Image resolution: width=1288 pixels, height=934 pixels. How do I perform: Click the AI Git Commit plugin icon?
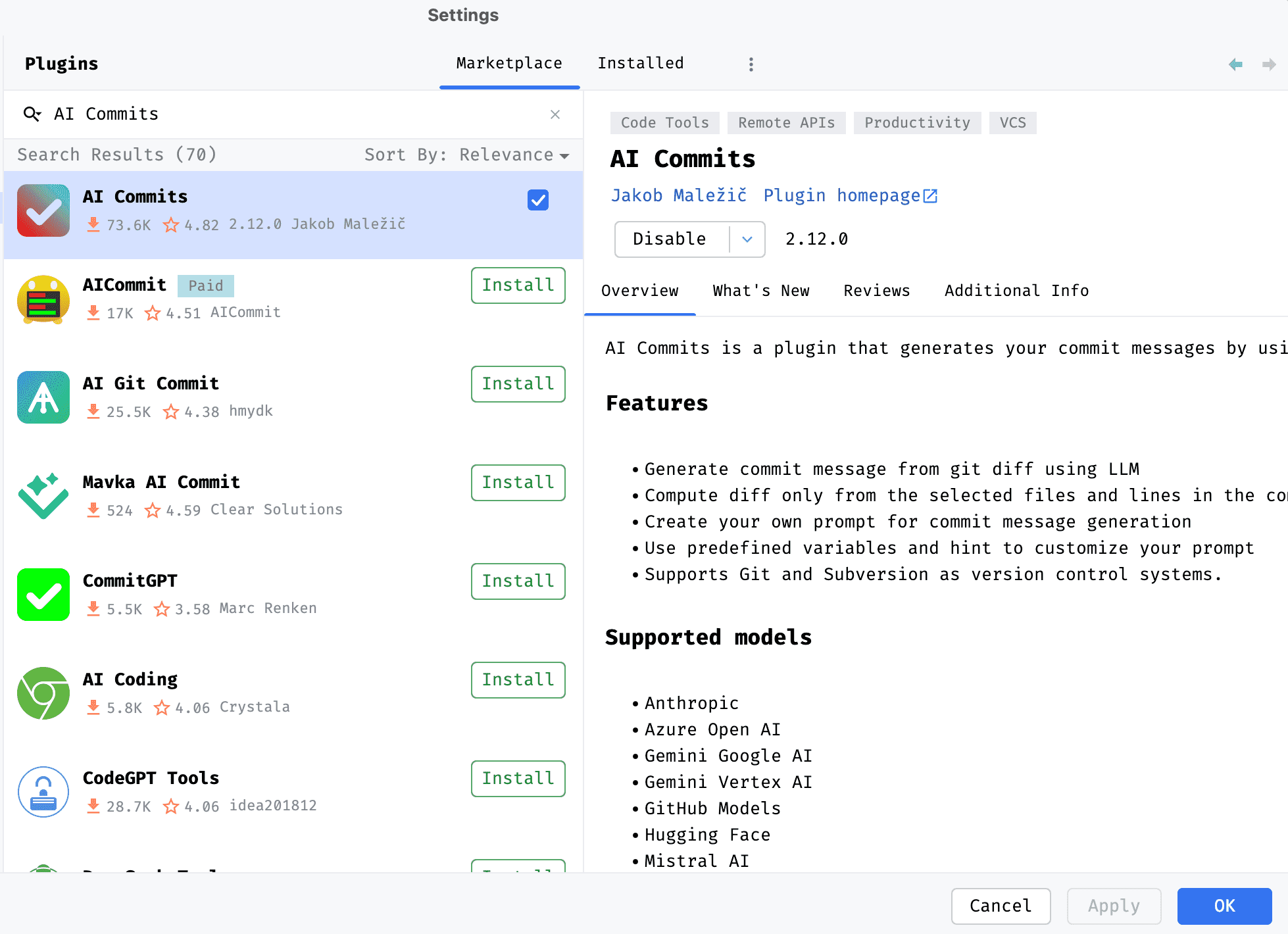[43, 397]
